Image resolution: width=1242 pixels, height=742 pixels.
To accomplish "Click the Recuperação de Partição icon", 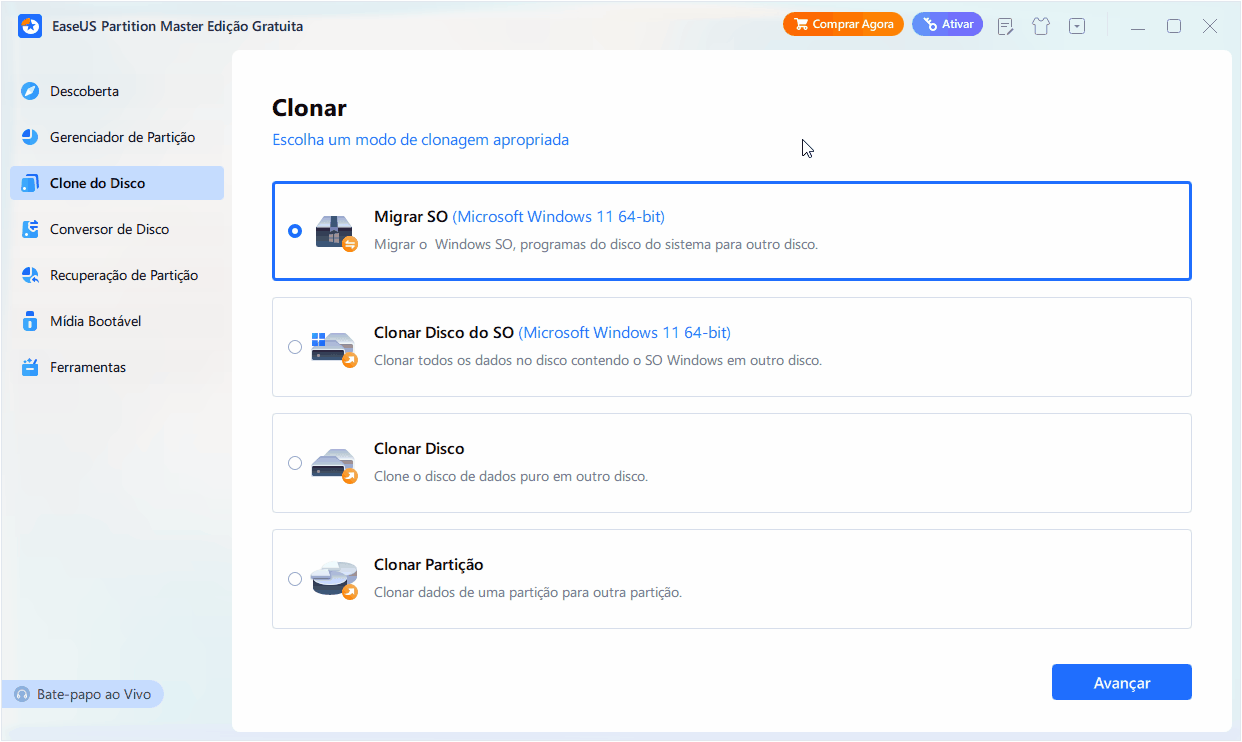I will tap(30, 275).
